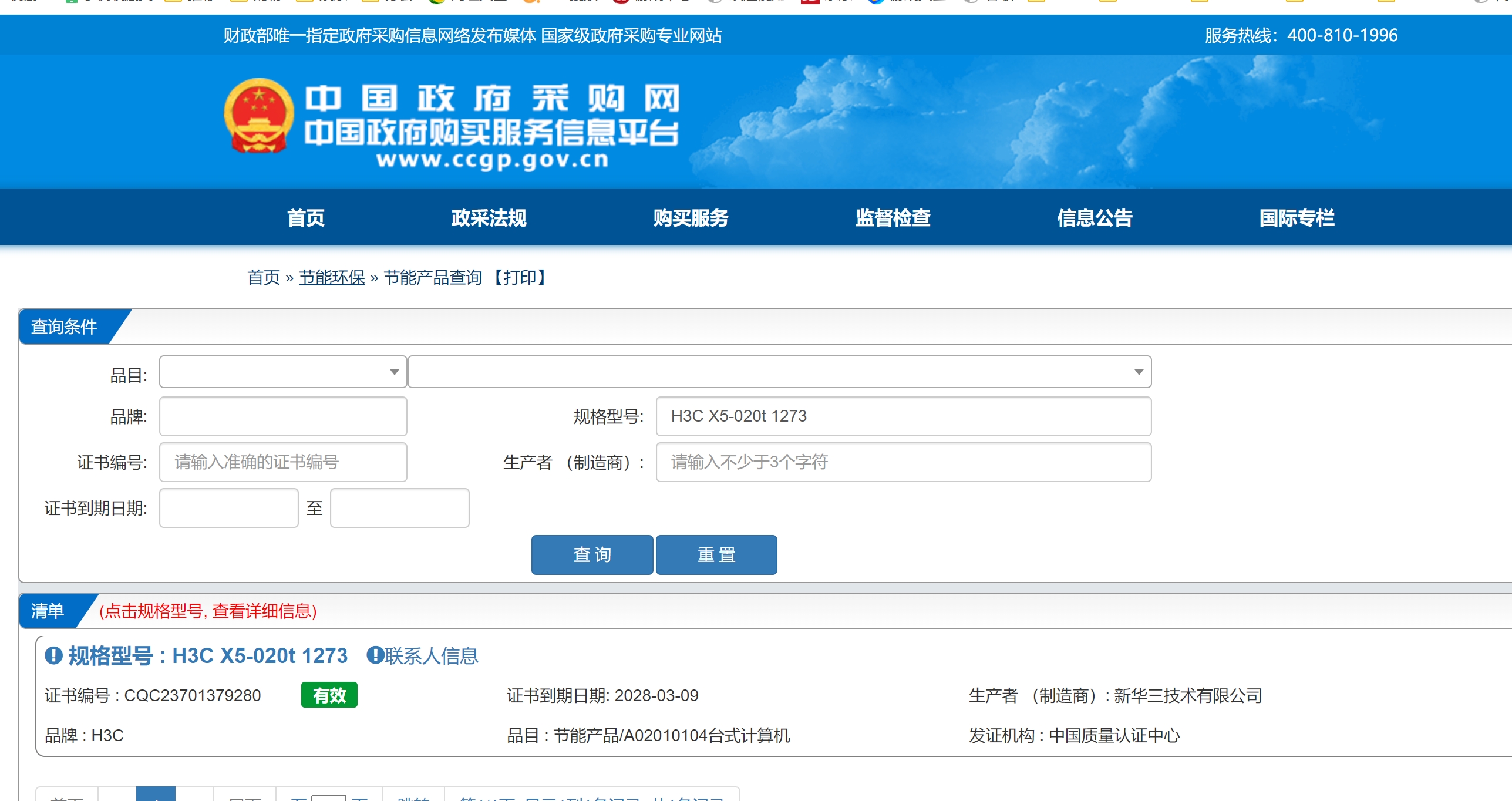This screenshot has width=1512, height=801.
Task: Click 品目 节能产品/A02010104台式计算机 text
Action: tap(648, 735)
